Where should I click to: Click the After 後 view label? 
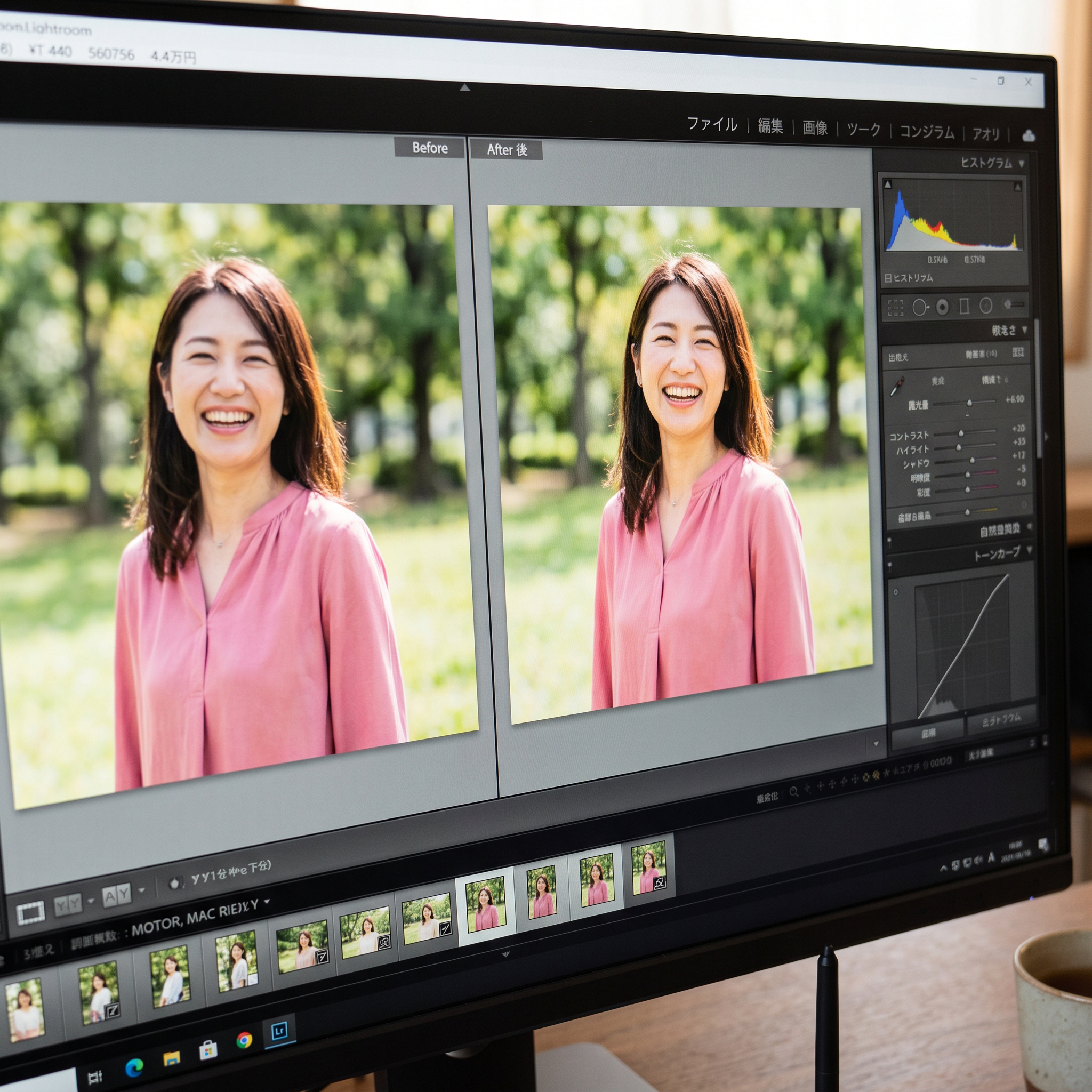507,150
